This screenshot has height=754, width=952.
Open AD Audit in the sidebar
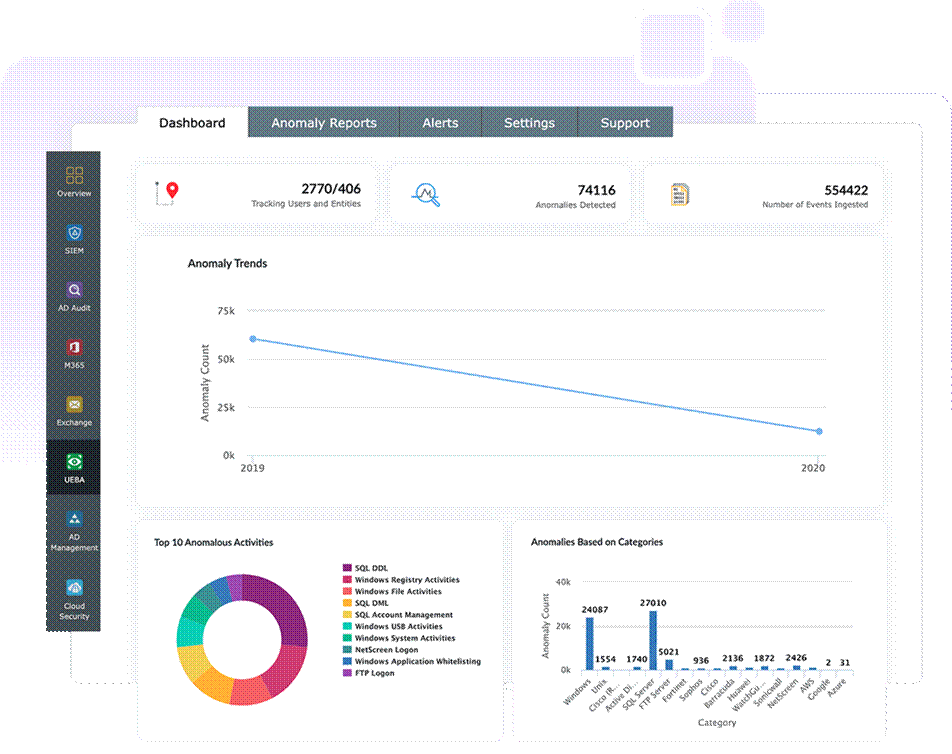tap(74, 291)
